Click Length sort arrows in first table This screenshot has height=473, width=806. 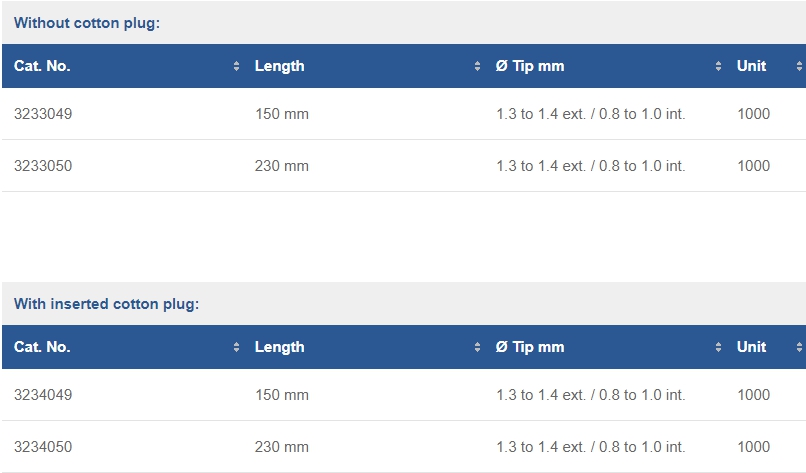[477, 66]
